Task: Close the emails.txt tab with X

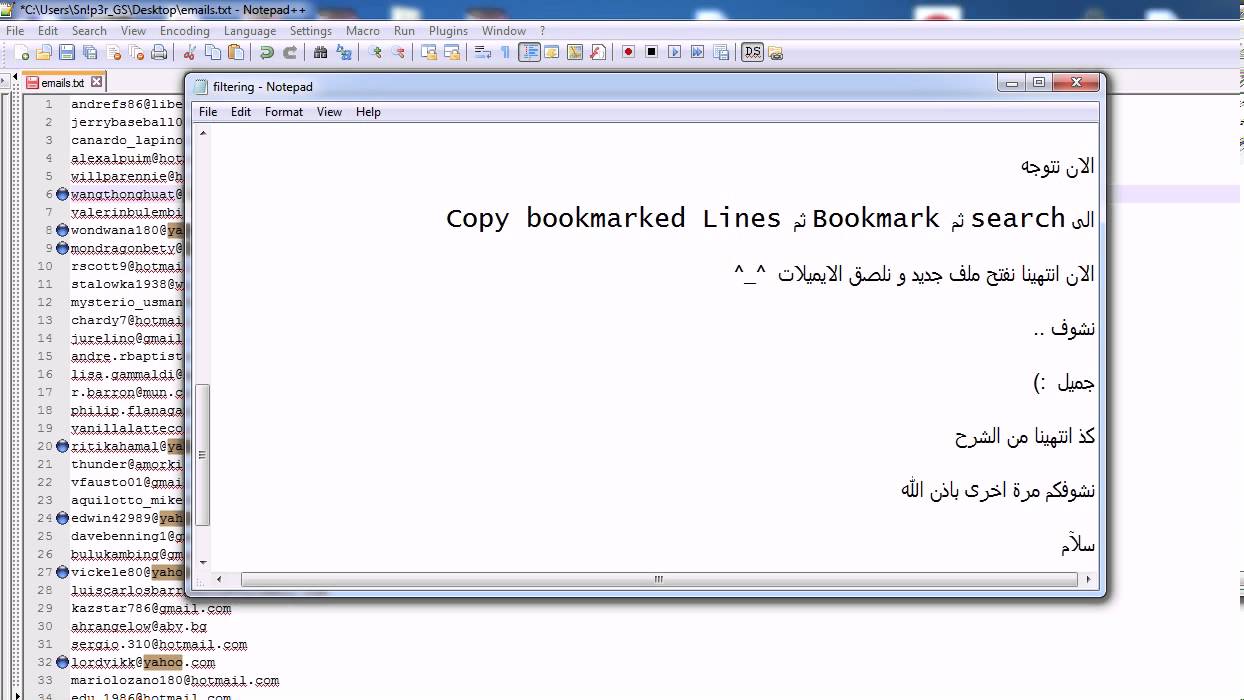Action: coord(96,83)
